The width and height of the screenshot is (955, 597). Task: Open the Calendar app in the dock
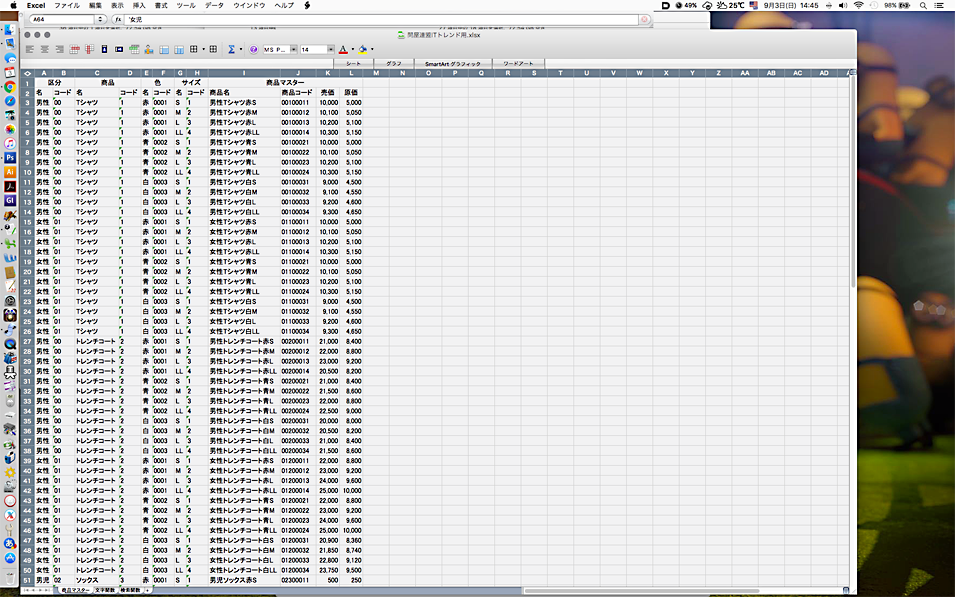(10, 72)
